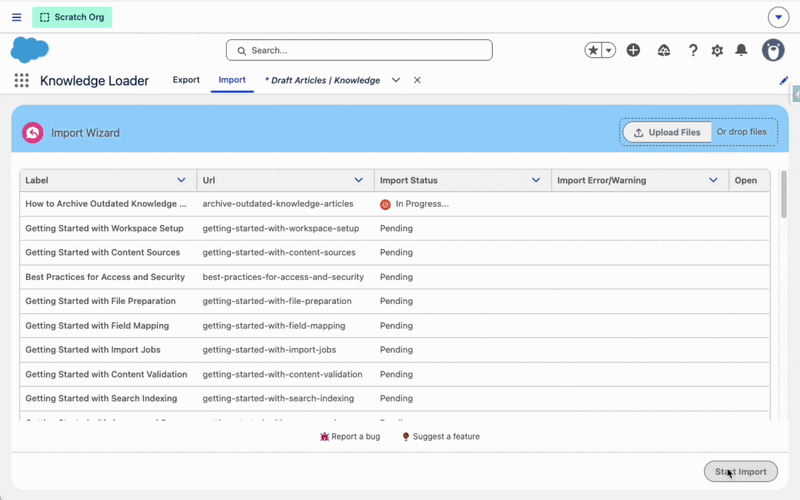This screenshot has height=500, width=800.
Task: Click the Report a bug icon
Action: (x=324, y=437)
